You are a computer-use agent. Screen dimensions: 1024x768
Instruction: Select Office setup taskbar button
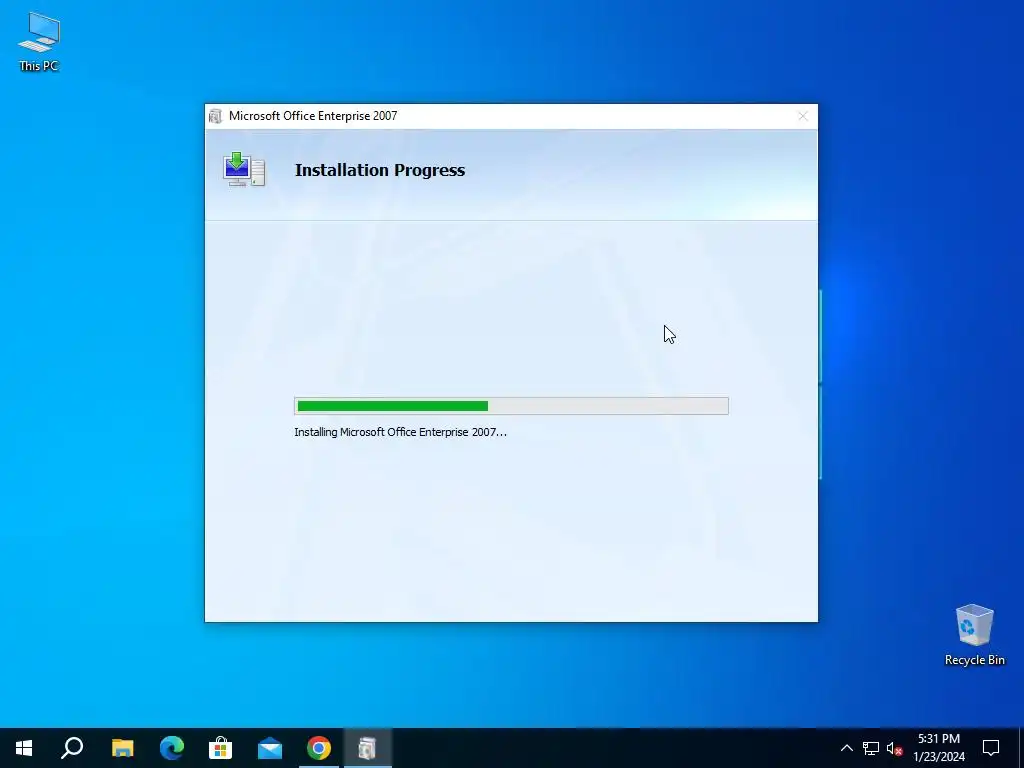coord(368,748)
